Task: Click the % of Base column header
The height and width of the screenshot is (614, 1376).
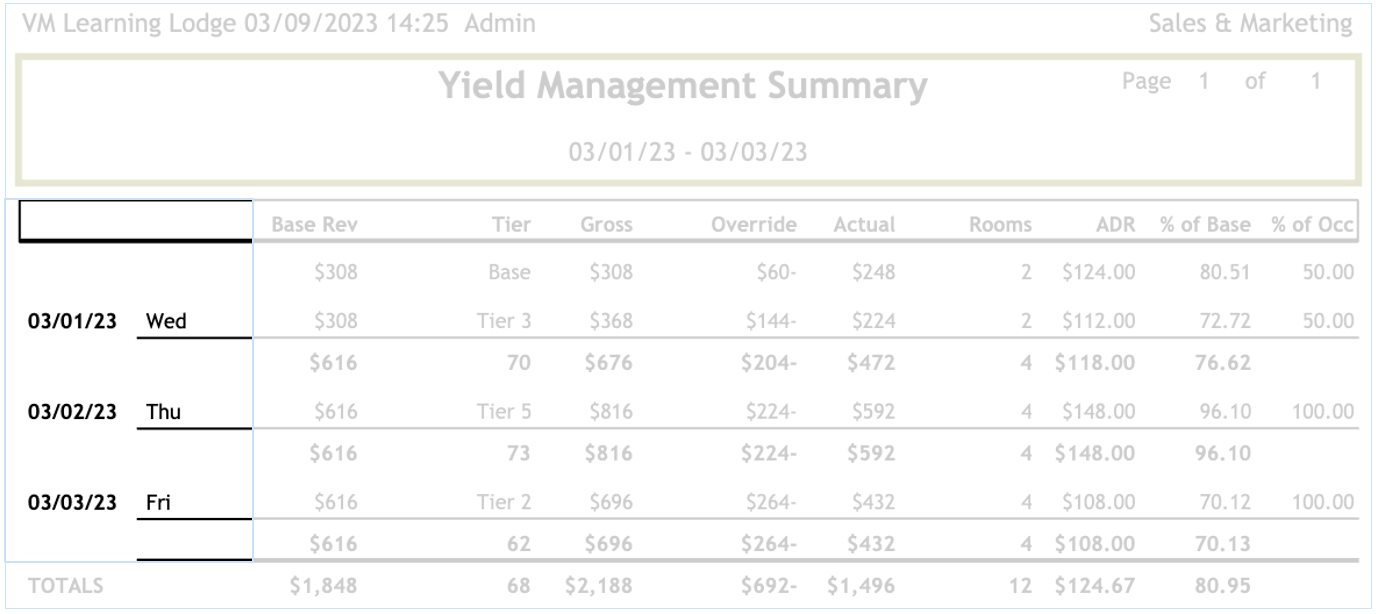Action: pos(1205,225)
